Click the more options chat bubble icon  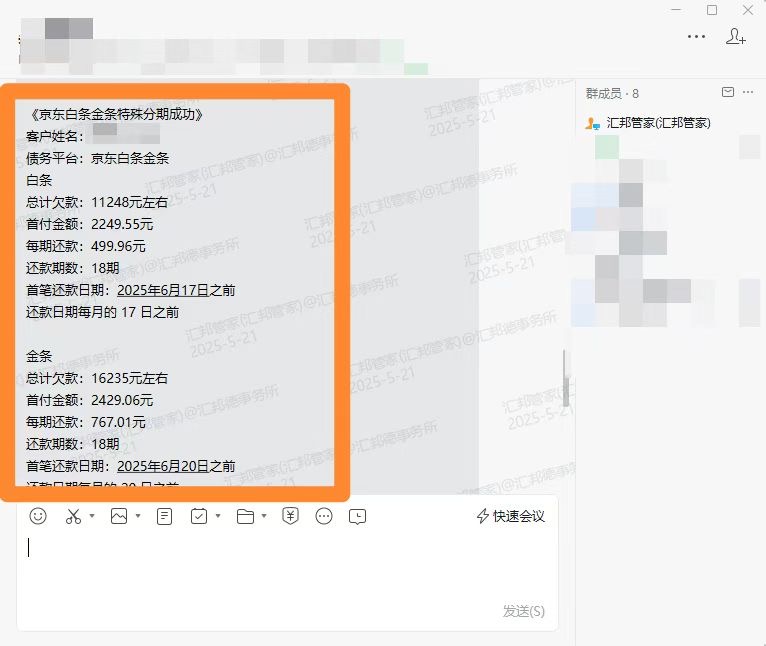tap(324, 516)
